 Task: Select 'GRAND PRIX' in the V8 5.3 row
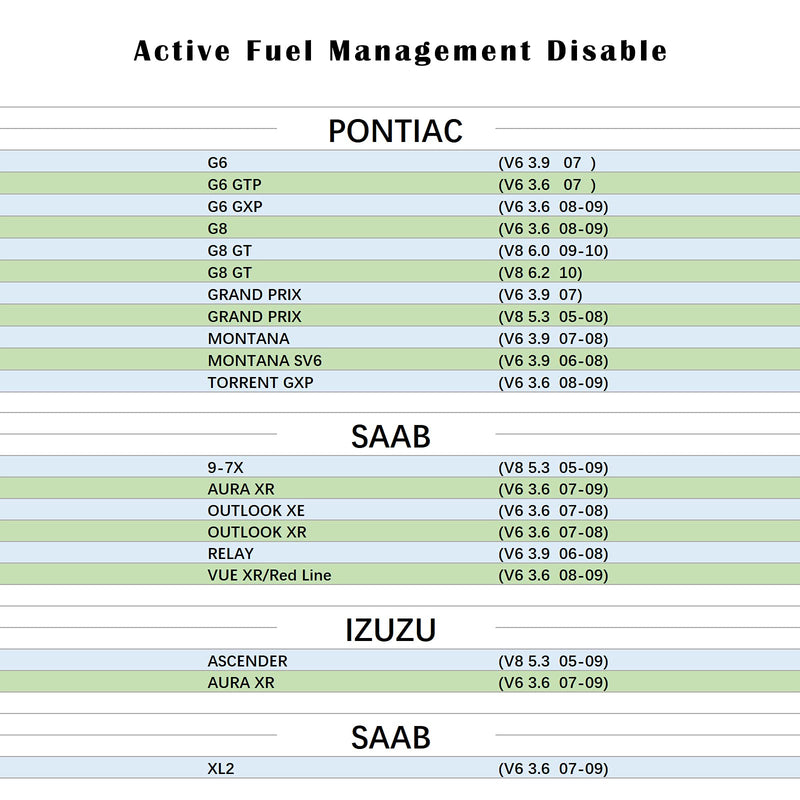[x=255, y=316]
